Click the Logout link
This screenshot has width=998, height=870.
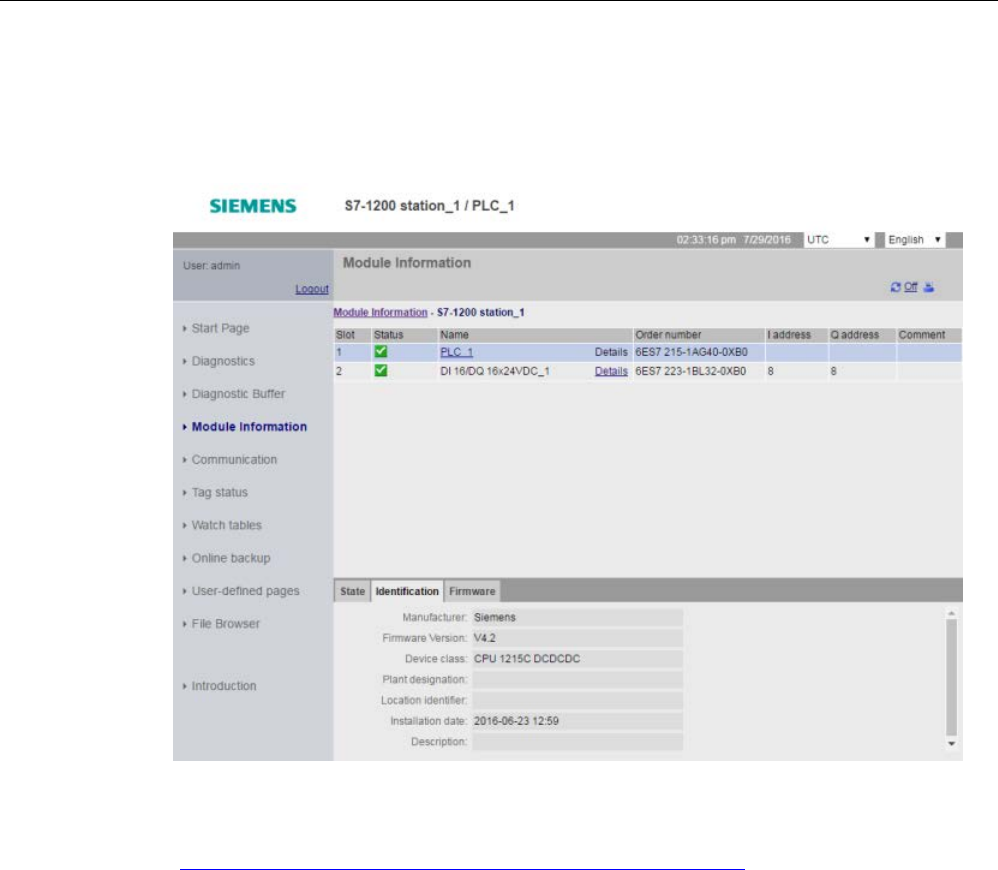pyautogui.click(x=312, y=289)
